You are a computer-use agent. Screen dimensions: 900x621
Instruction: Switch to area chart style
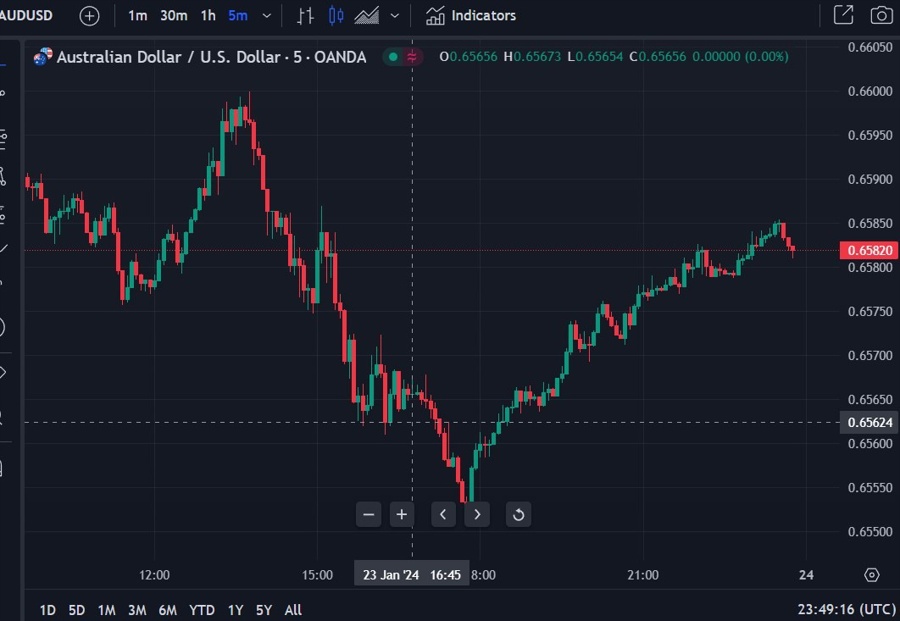click(366, 15)
